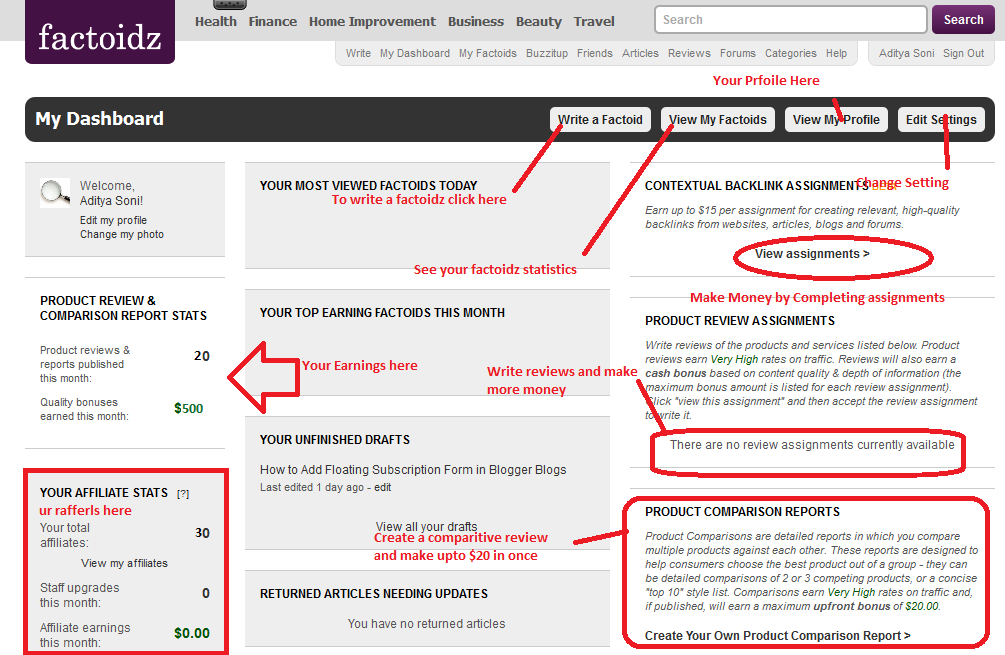
Task: Click the Edit Settings button
Action: pos(941,120)
